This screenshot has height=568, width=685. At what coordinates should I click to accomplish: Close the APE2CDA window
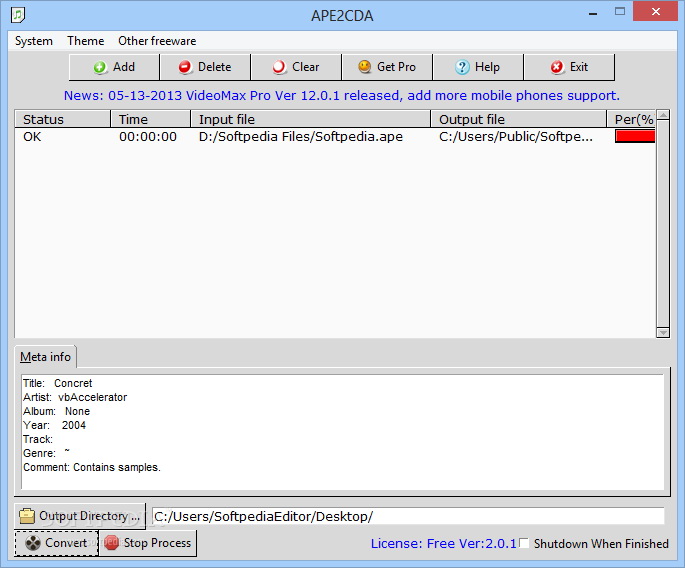click(x=656, y=12)
